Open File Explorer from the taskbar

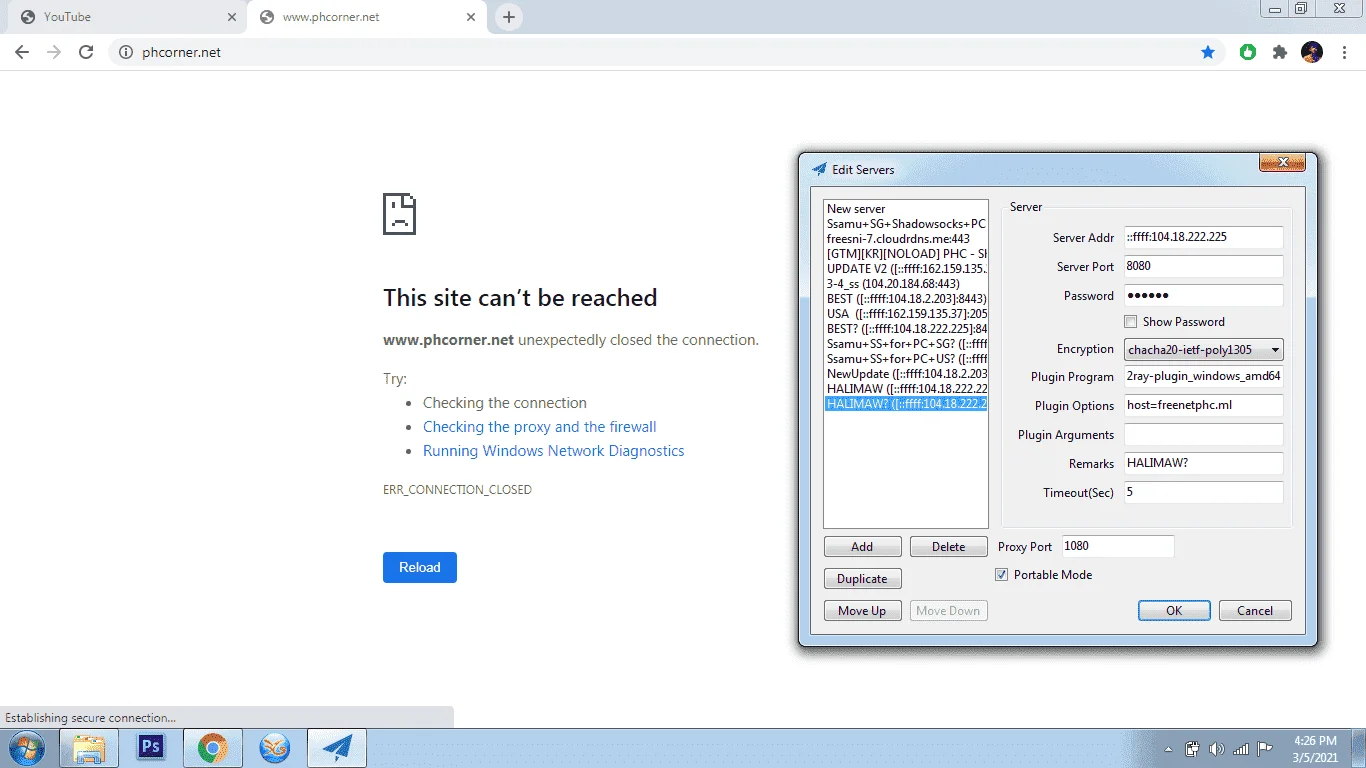click(89, 748)
